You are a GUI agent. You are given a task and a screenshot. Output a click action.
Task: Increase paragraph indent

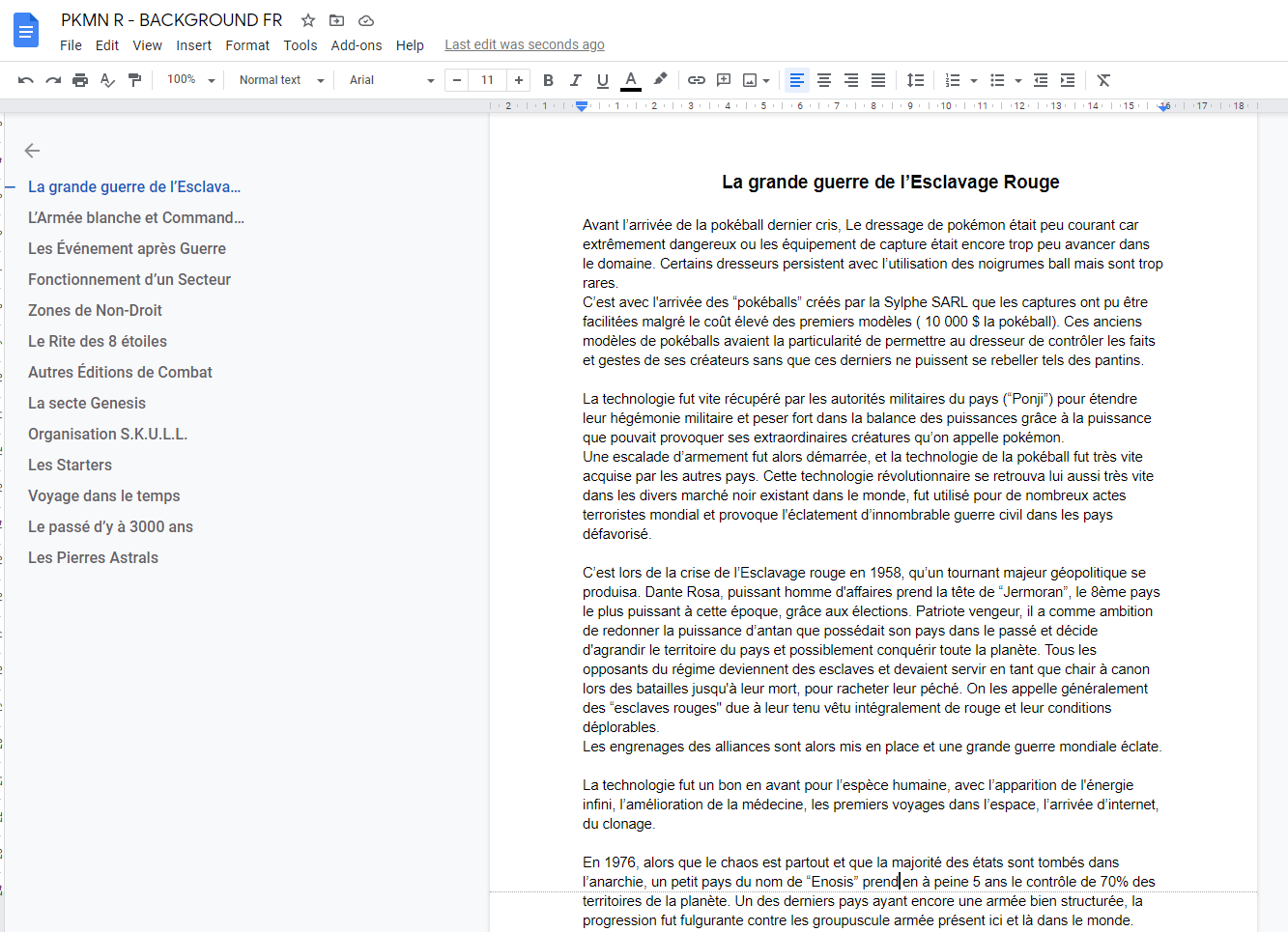[1068, 80]
